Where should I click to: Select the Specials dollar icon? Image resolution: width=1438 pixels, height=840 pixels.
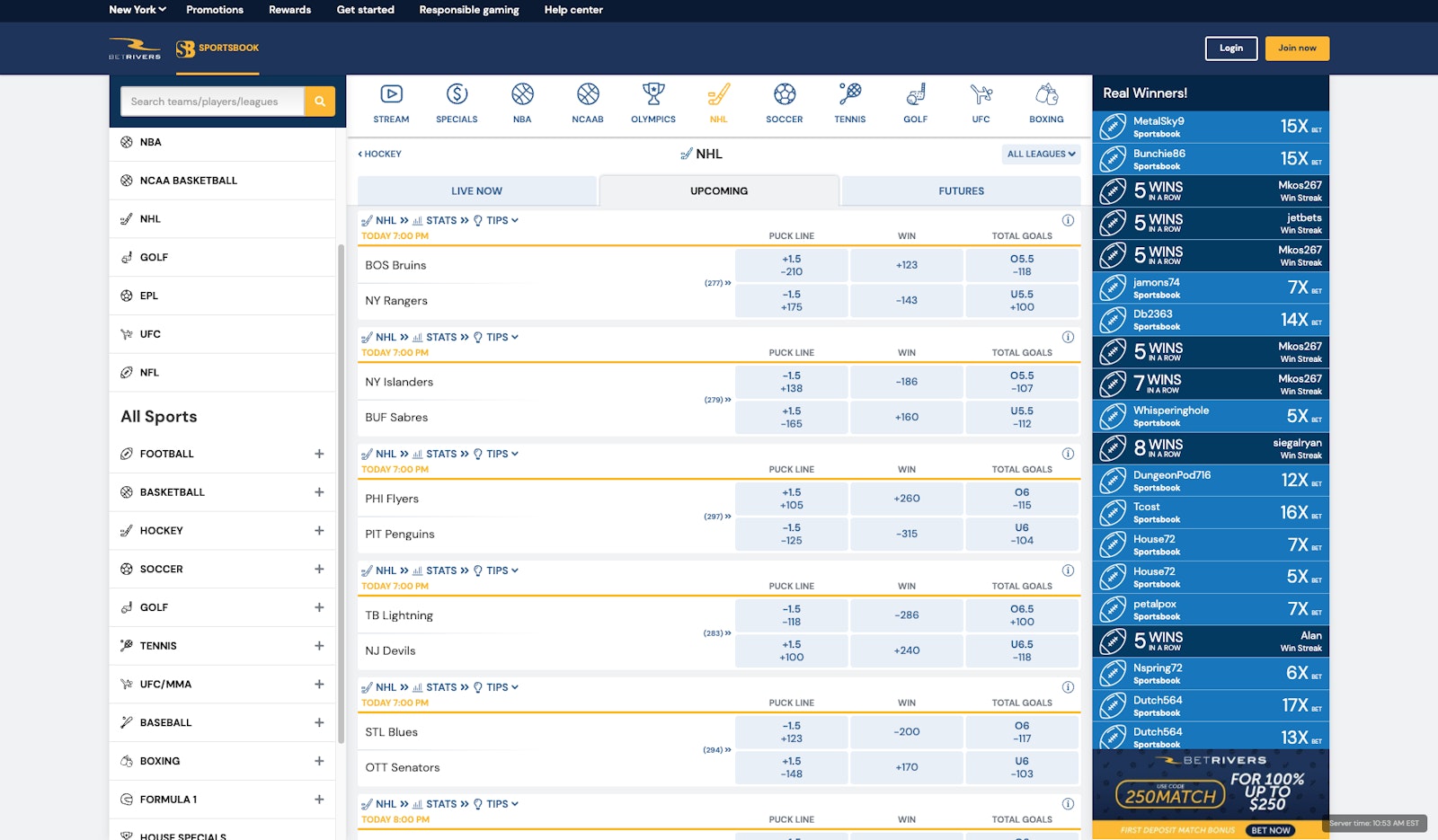click(x=457, y=94)
